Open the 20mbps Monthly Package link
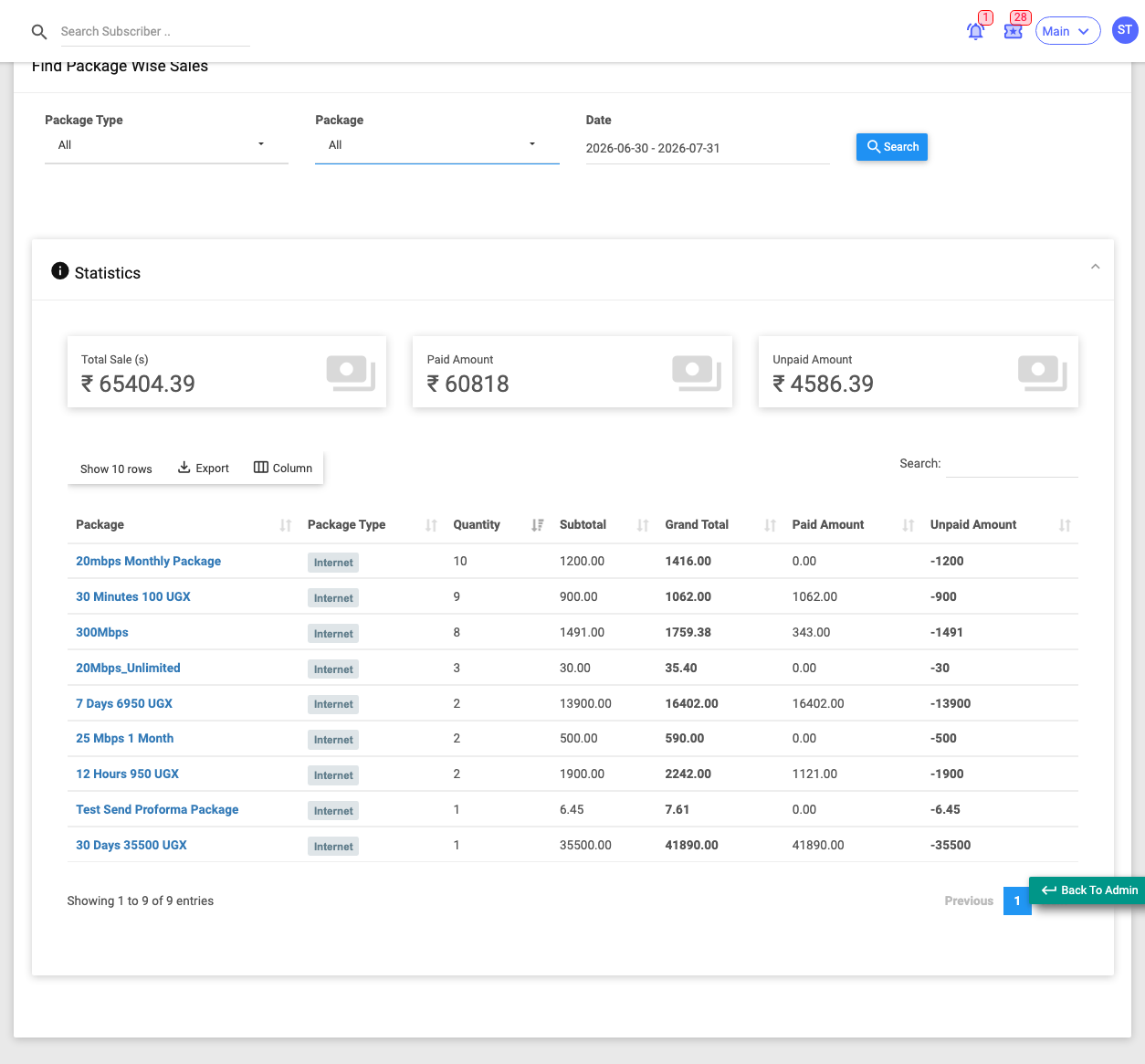The width and height of the screenshot is (1145, 1064). click(148, 561)
